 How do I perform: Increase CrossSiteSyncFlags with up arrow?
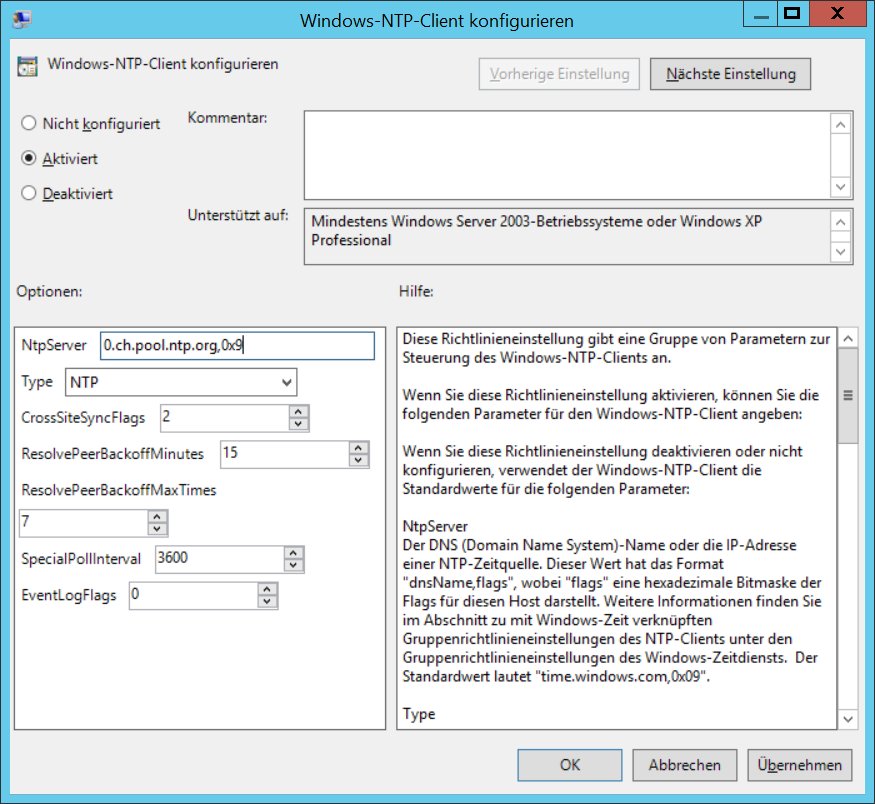pyautogui.click(x=297, y=411)
